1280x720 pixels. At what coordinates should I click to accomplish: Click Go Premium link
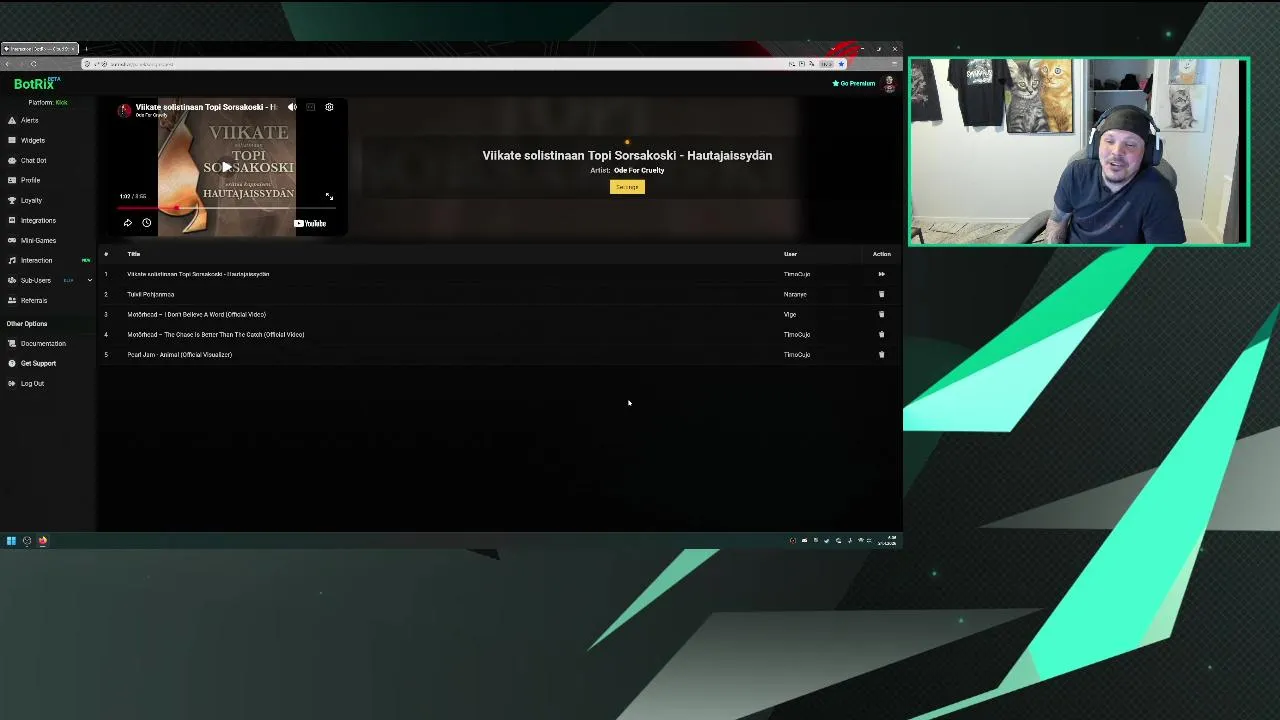tap(854, 83)
